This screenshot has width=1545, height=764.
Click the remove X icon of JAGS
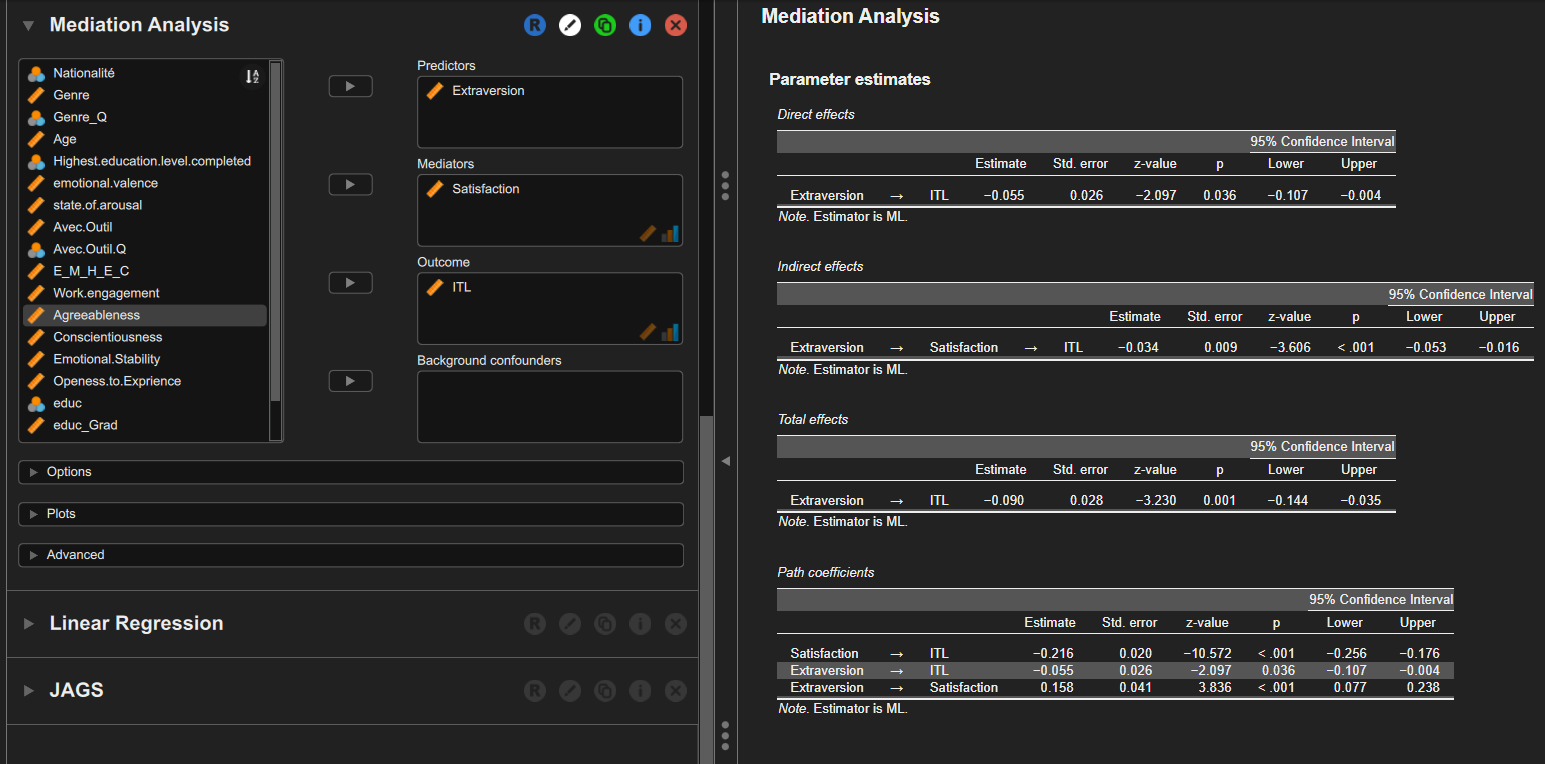coord(676,691)
